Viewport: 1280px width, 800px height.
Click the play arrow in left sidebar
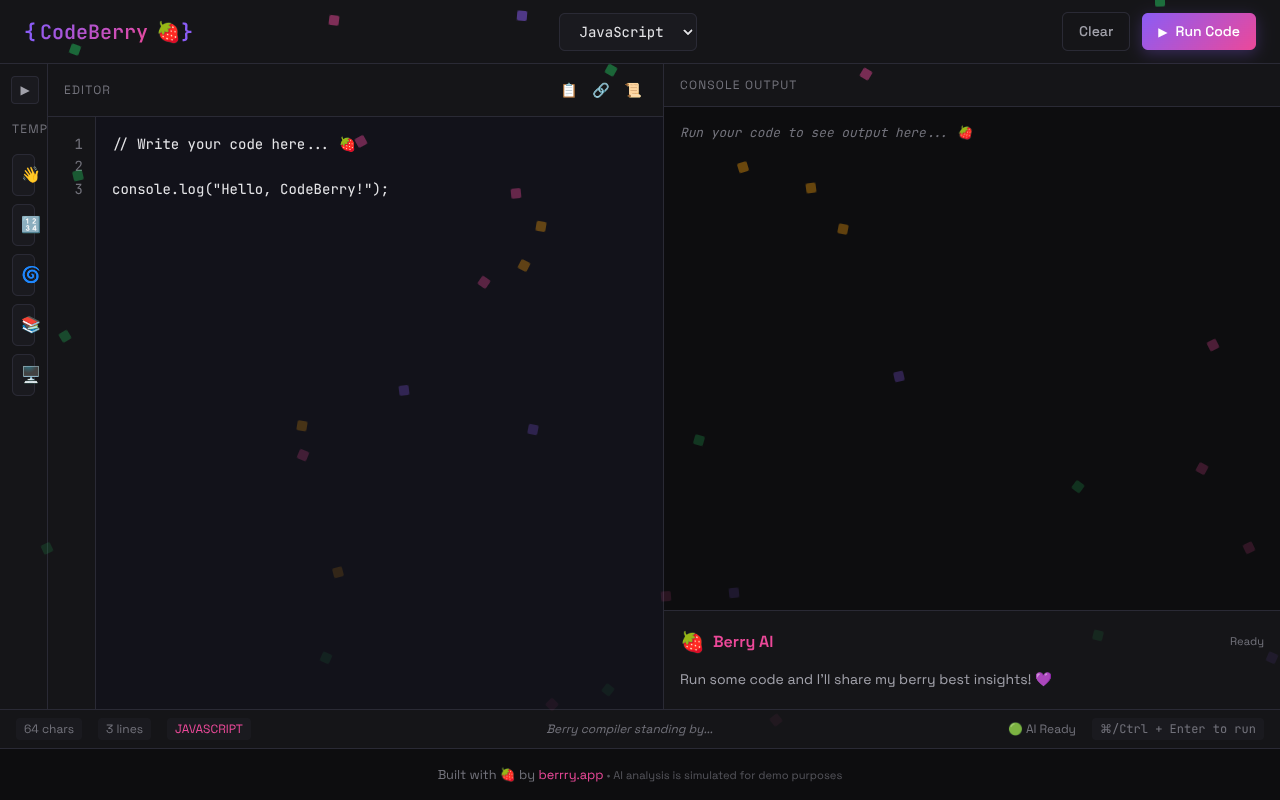[x=24, y=90]
